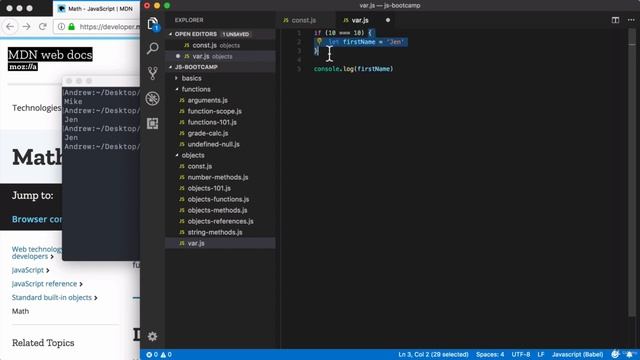
Task: Click the site info icon in address bar
Action: 61,27
